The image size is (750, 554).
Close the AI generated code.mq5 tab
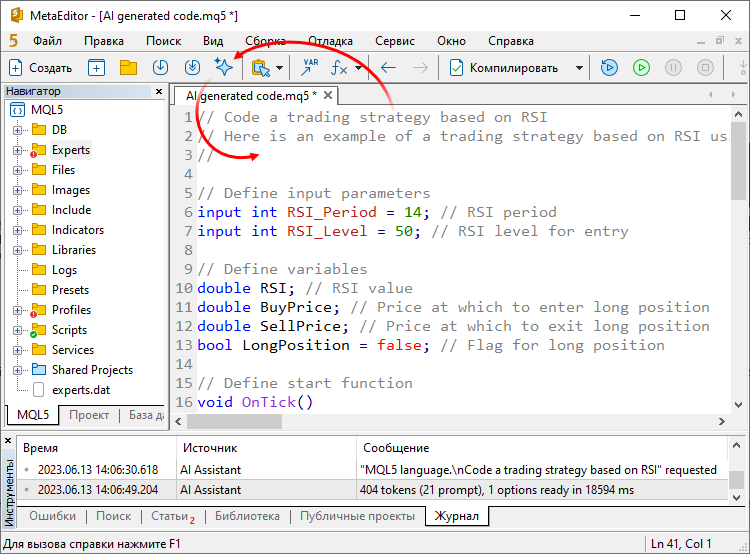pos(327,96)
